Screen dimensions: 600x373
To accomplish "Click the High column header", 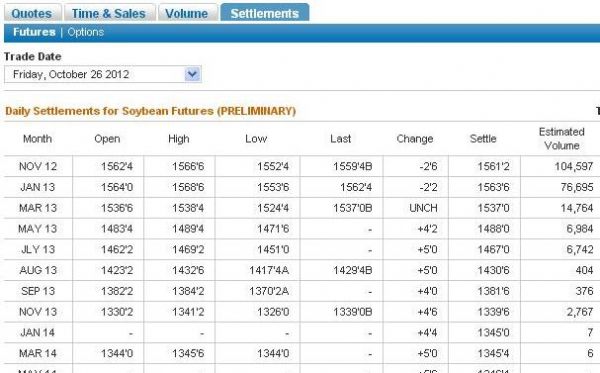I will coord(179,138).
